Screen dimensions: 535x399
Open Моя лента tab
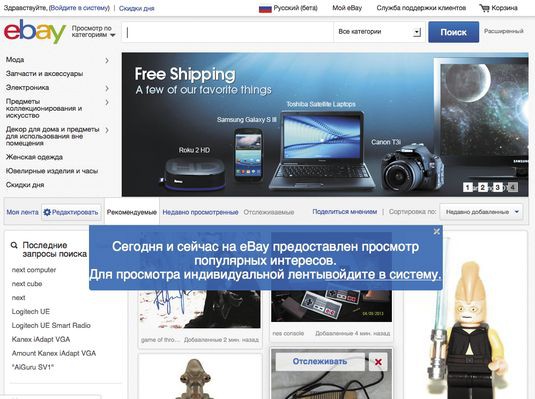pyautogui.click(x=23, y=212)
